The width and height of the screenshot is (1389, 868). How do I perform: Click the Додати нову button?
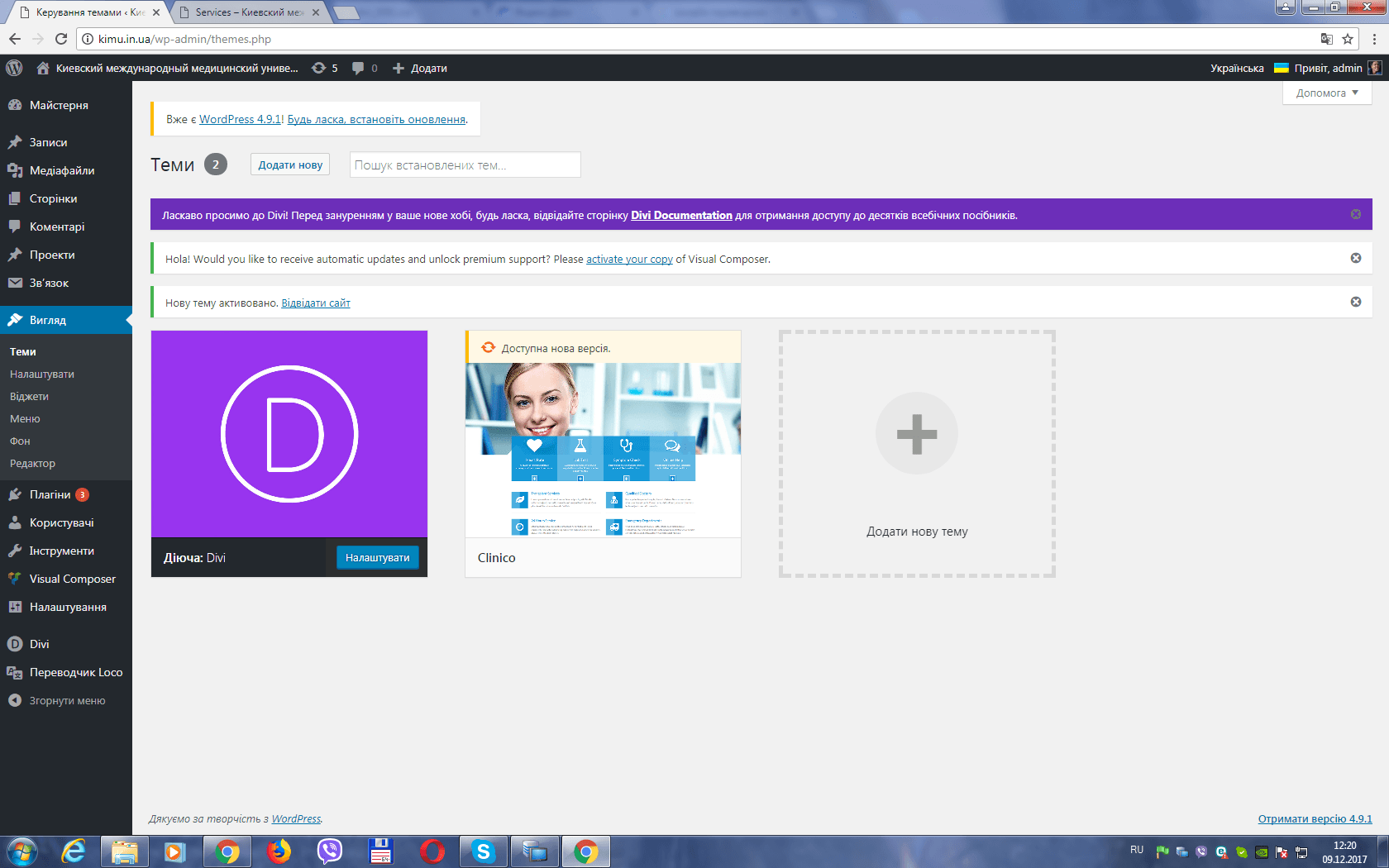click(290, 165)
